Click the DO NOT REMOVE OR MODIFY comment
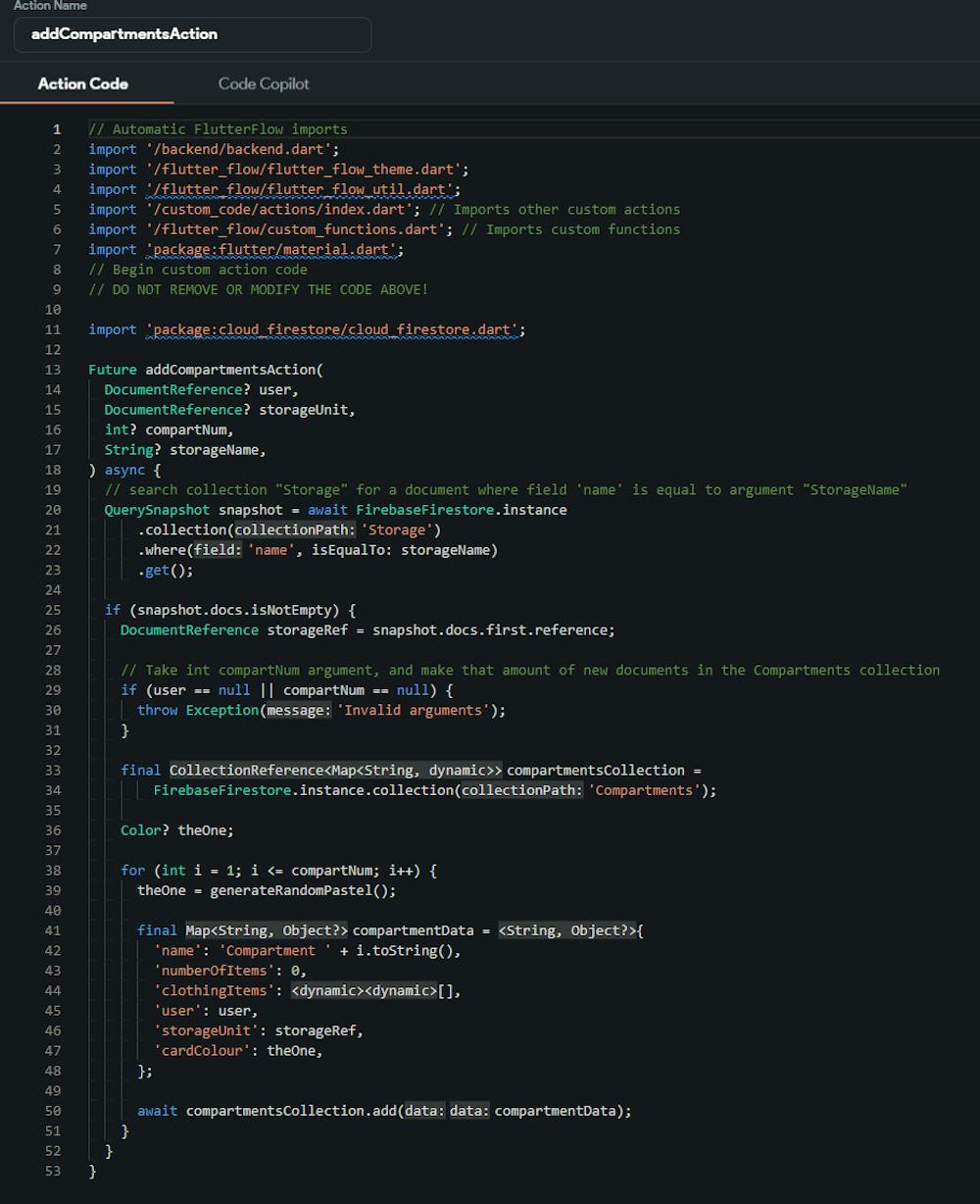 [x=258, y=289]
